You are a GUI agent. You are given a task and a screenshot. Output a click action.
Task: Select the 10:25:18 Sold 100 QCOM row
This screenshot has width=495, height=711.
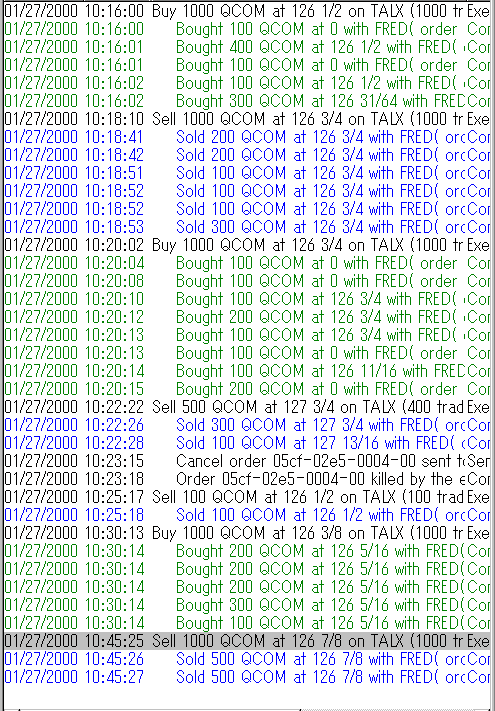(247, 515)
